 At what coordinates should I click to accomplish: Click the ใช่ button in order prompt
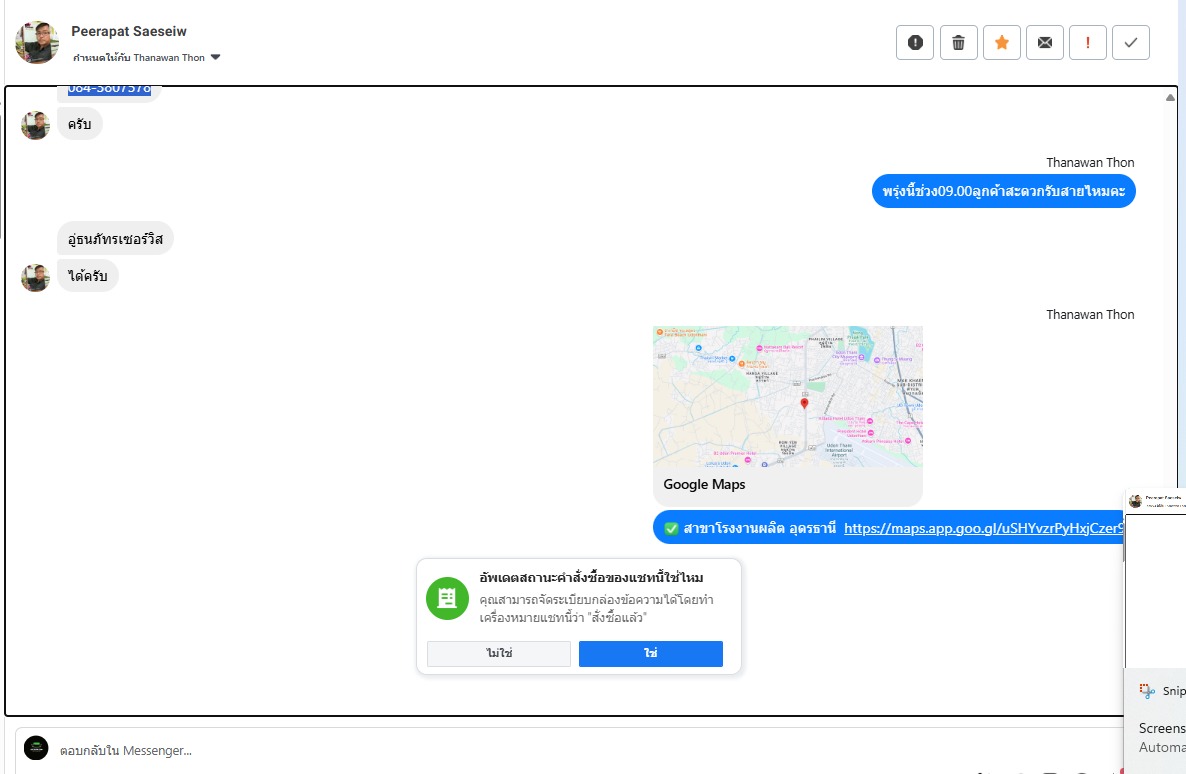[650, 653]
